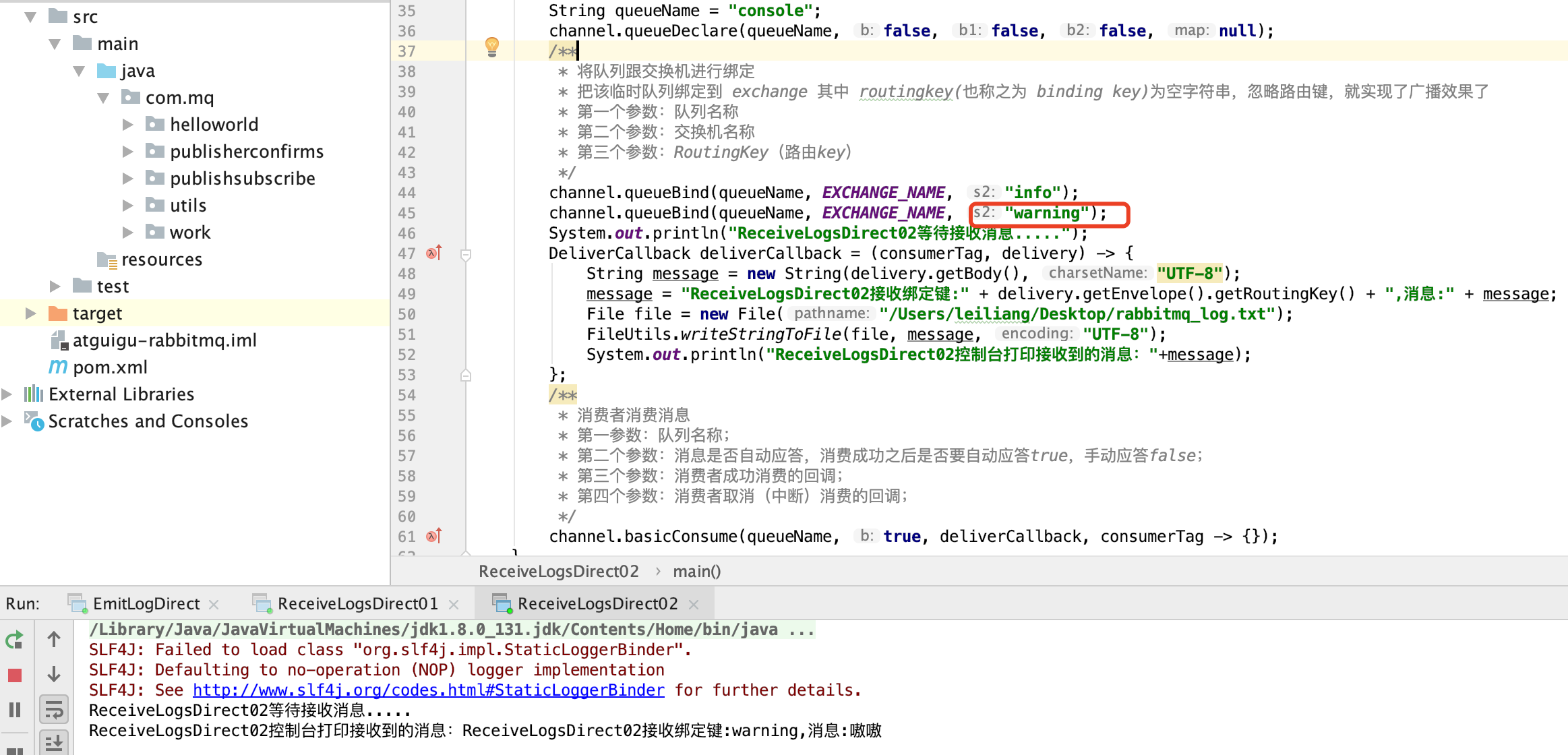The width and height of the screenshot is (1568, 755).
Task: Switch to the EmitLogDirect run tab
Action: point(146,604)
